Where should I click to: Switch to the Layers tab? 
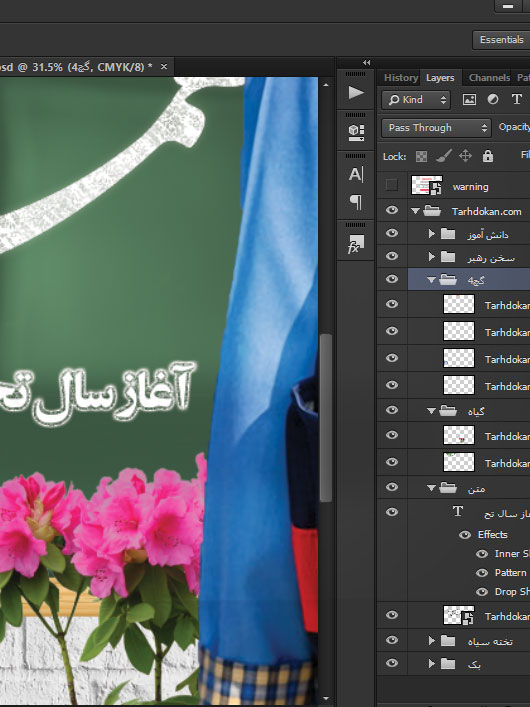(440, 78)
